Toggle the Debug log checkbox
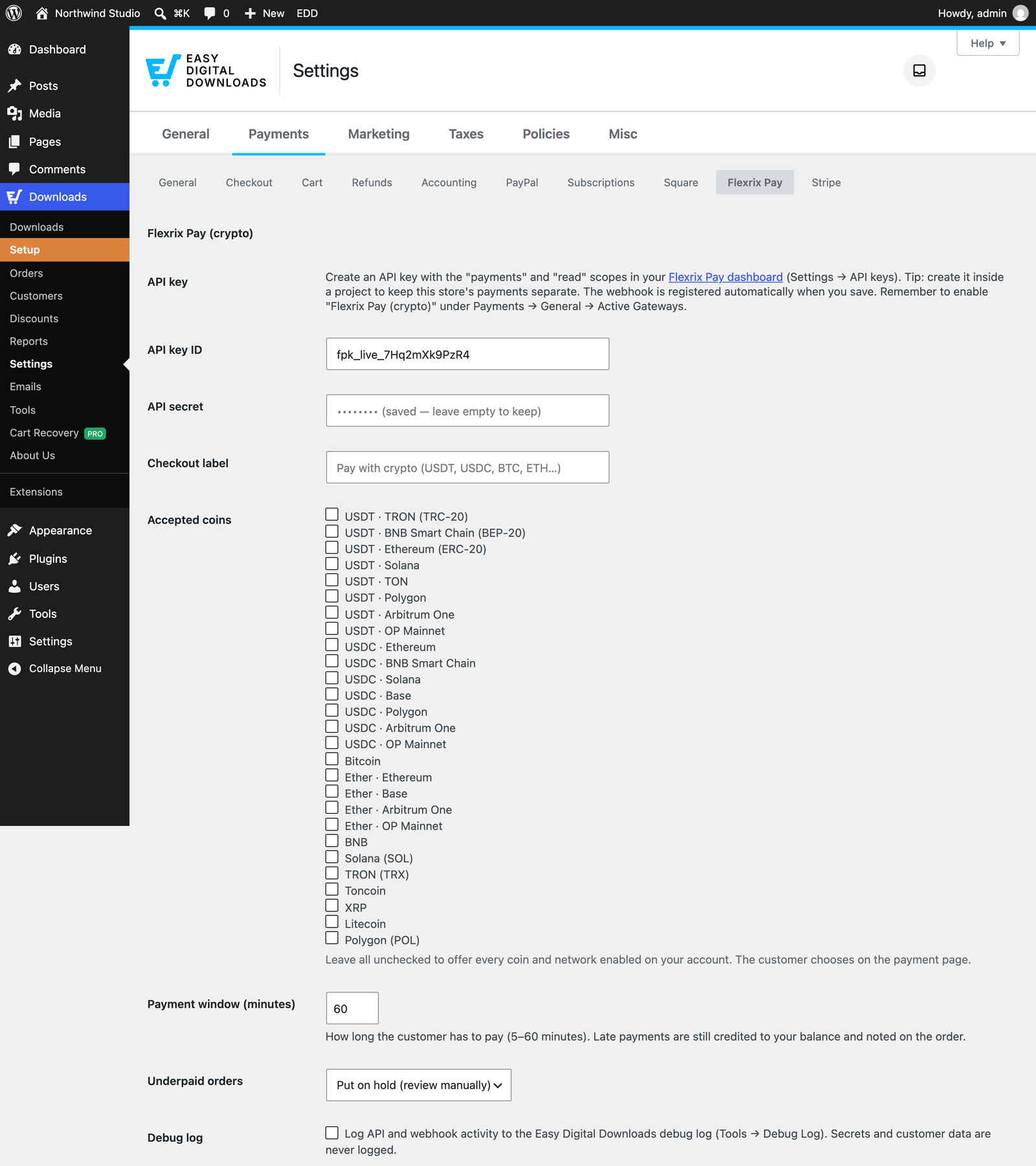Viewport: 1036px width, 1166px height. 332,1133
